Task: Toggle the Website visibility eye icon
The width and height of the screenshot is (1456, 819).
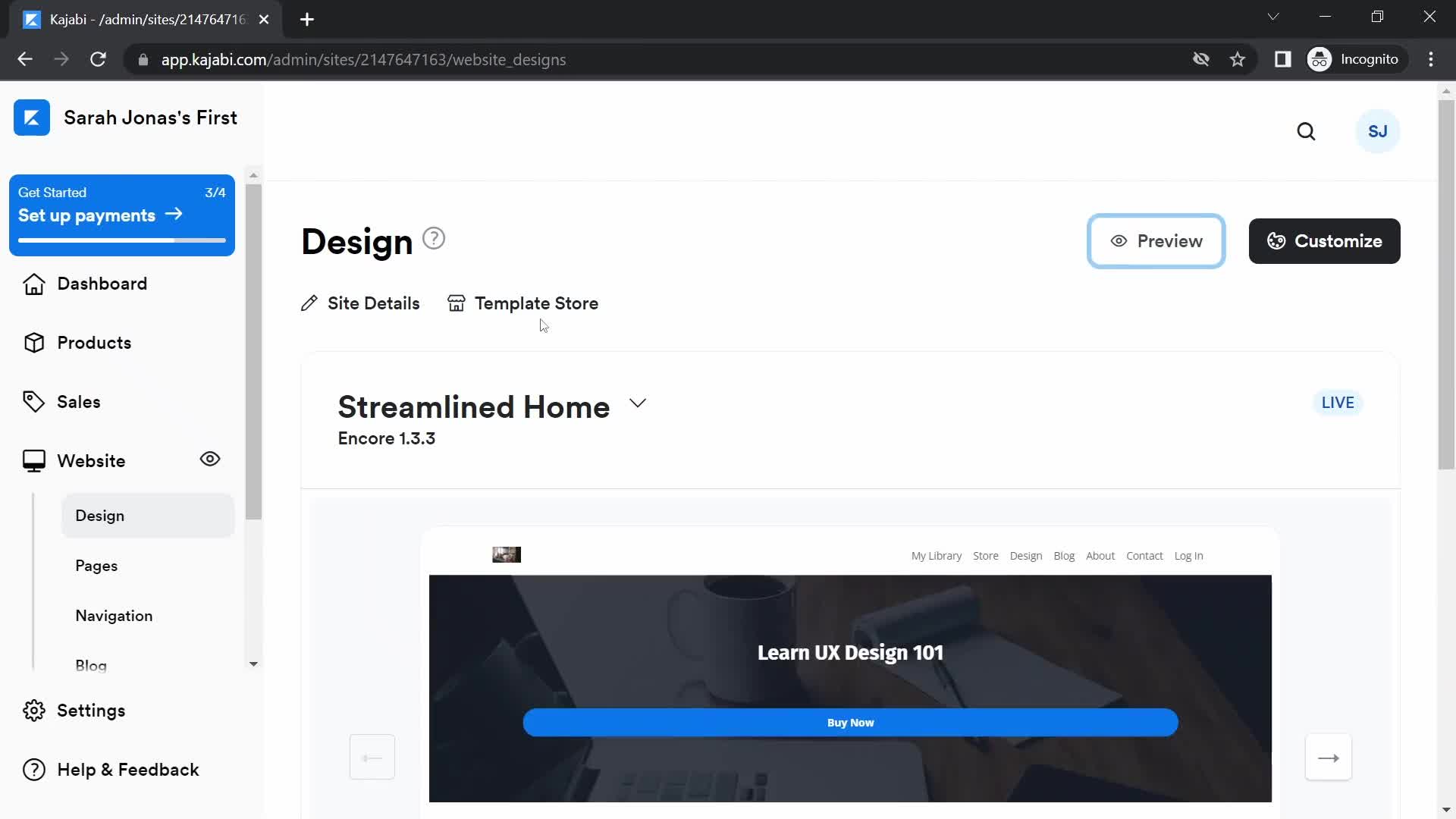Action: 209,459
